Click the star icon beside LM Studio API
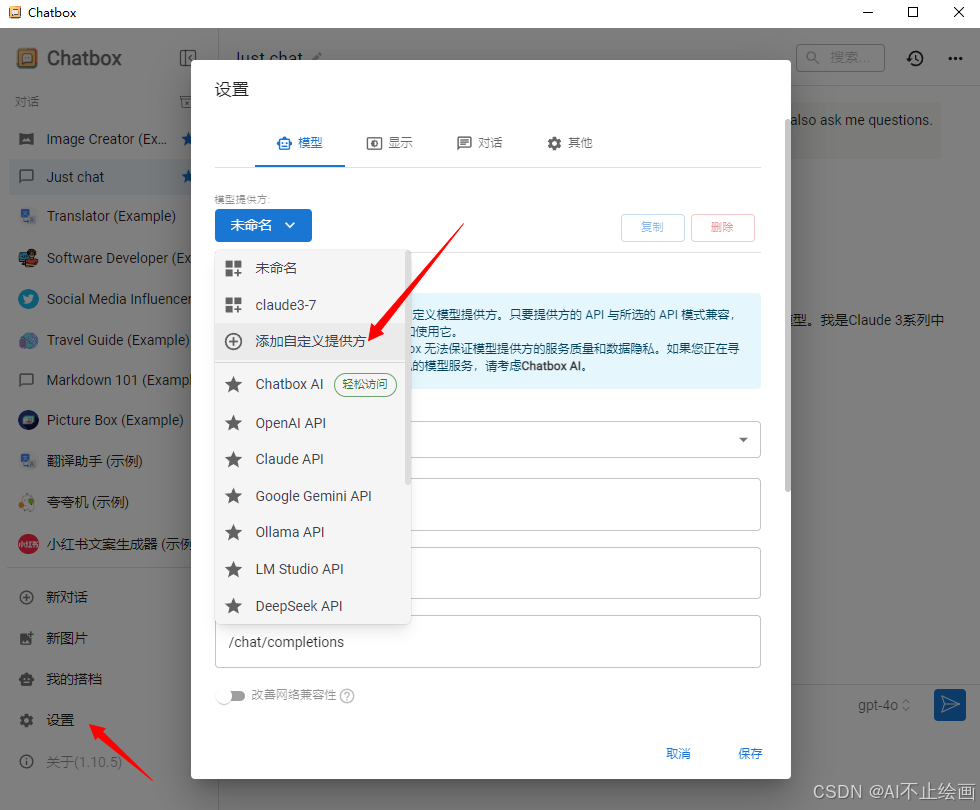This screenshot has height=810, width=980. pyautogui.click(x=234, y=569)
